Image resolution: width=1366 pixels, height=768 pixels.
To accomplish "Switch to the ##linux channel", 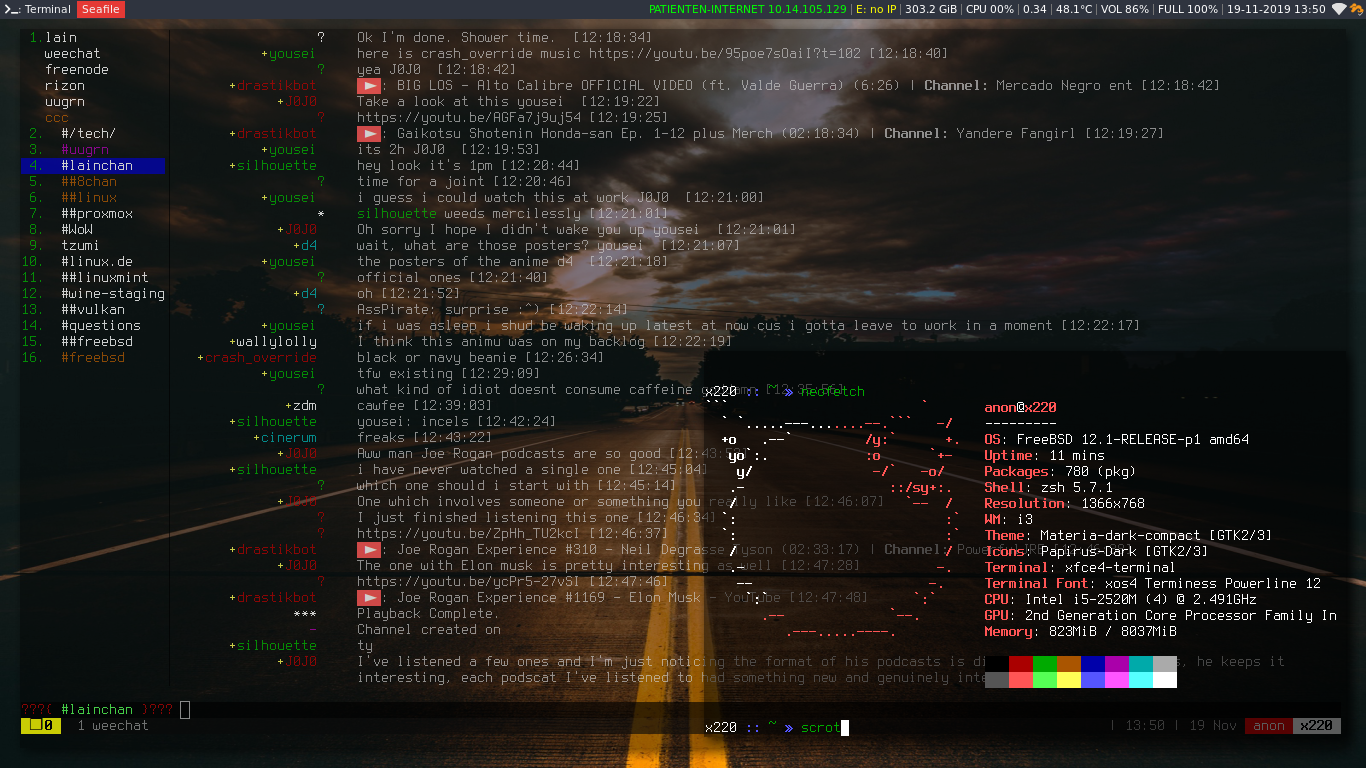I will tap(89, 198).
